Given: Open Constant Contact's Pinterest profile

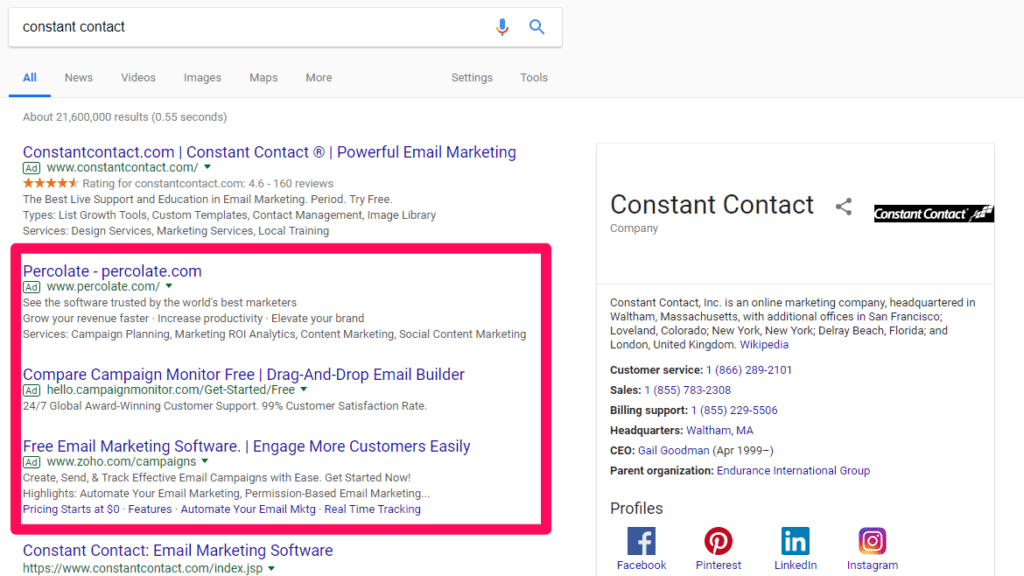Looking at the screenshot, I should (718, 541).
